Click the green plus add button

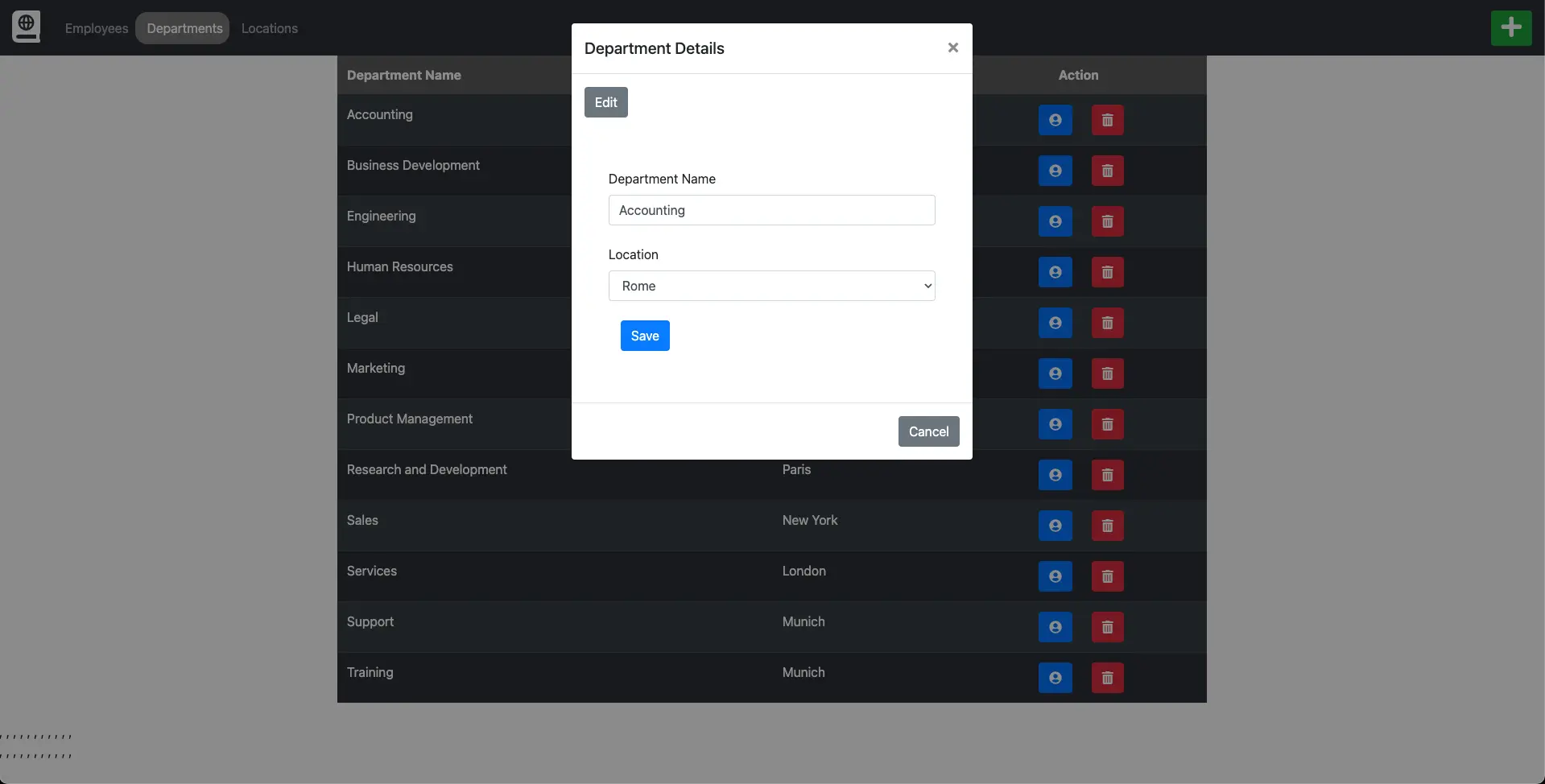1510,28
